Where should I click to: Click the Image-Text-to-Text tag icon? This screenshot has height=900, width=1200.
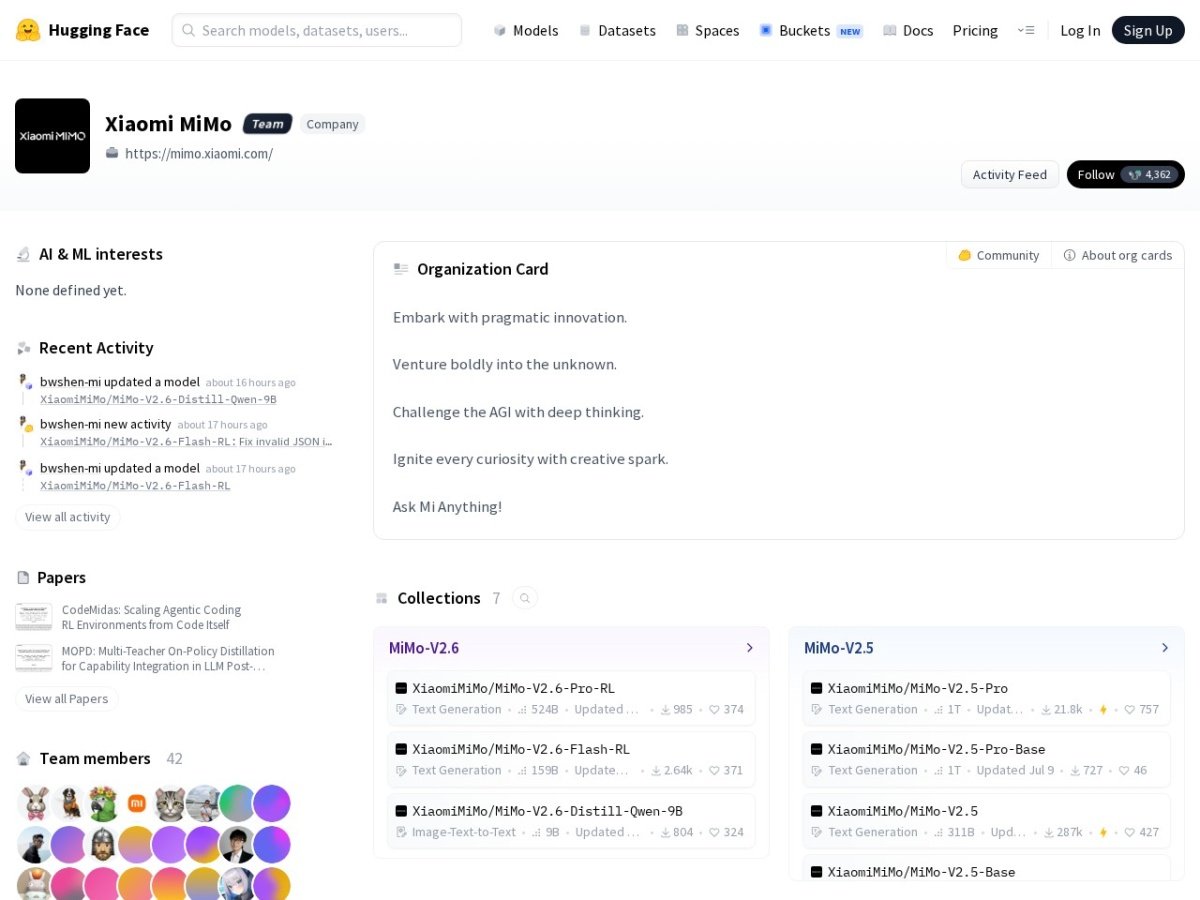pos(402,832)
